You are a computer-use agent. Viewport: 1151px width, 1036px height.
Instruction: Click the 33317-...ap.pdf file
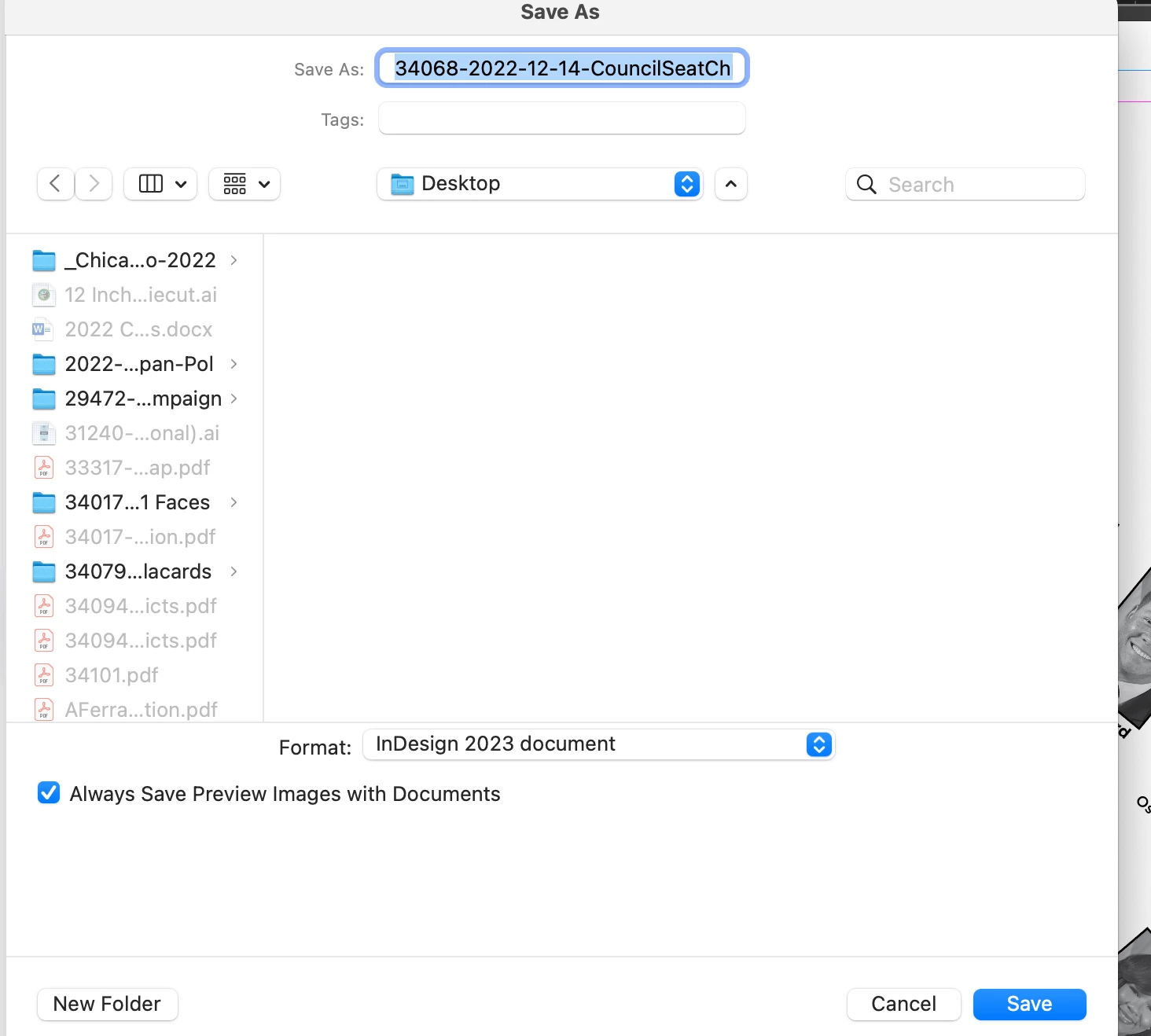135,468
